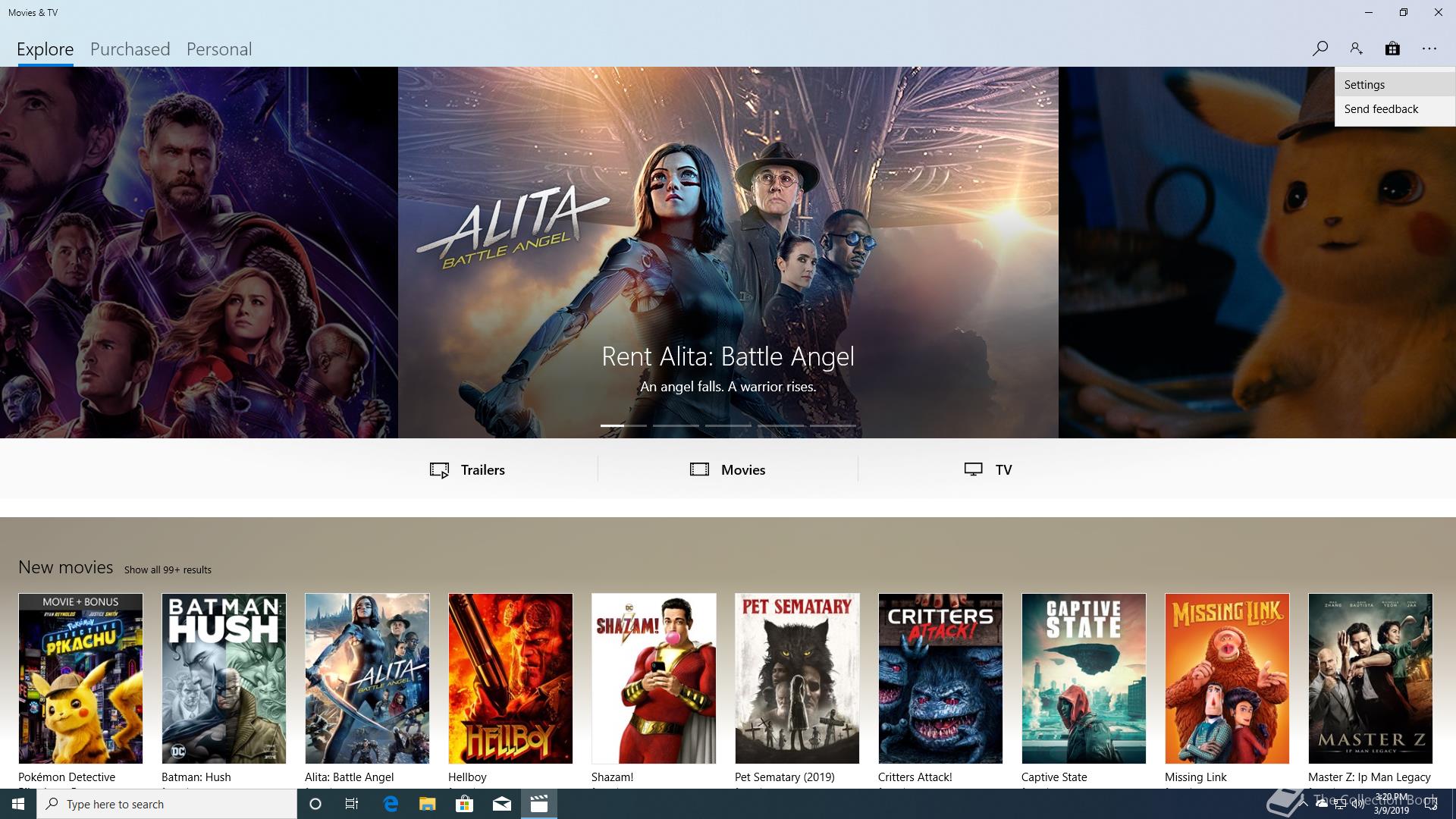Click the Avengers banner on the left
Screen dimensions: 1456x819
[x=199, y=253]
